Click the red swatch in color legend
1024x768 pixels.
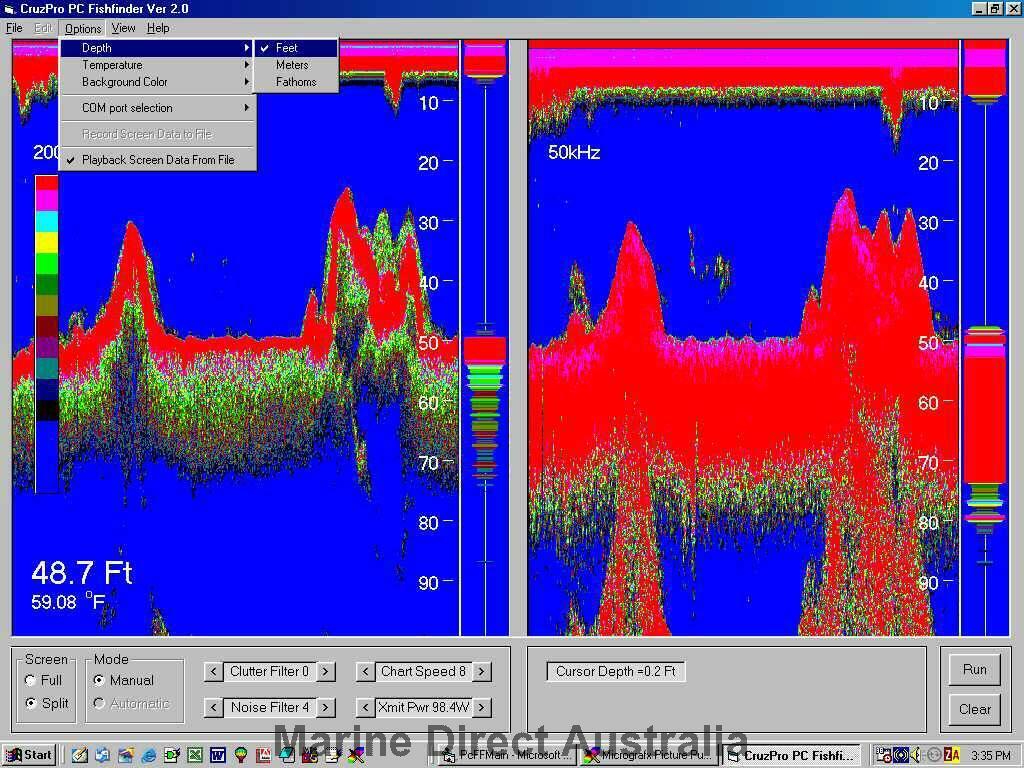tap(46, 184)
